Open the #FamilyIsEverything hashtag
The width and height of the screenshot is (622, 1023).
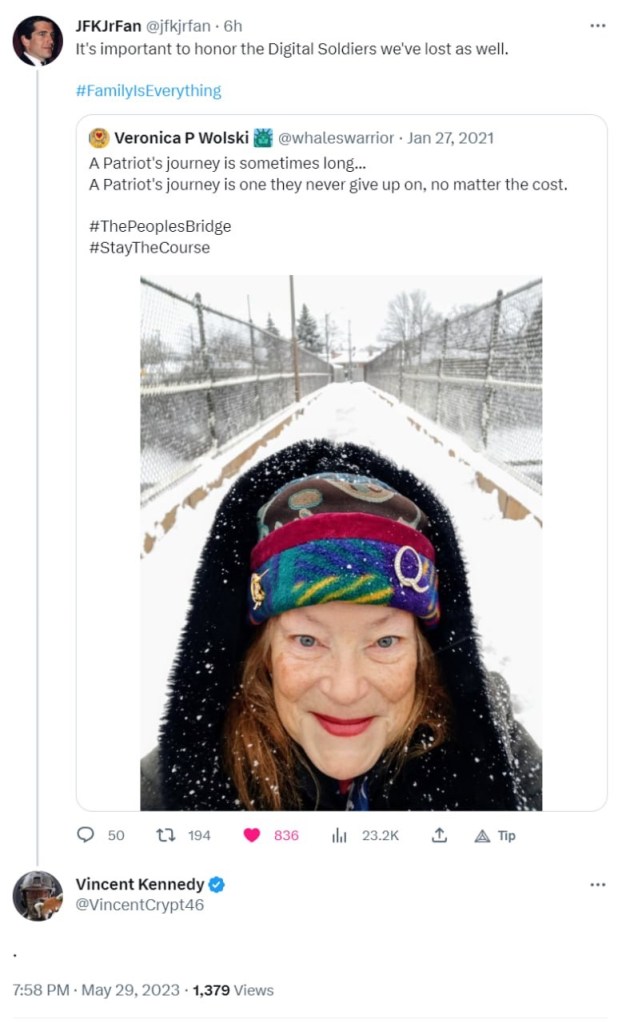[x=148, y=91]
